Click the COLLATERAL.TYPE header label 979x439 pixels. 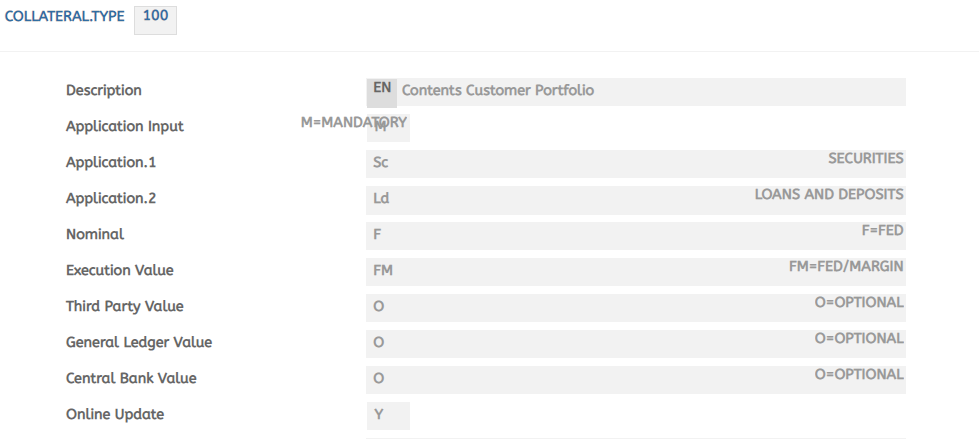click(65, 18)
